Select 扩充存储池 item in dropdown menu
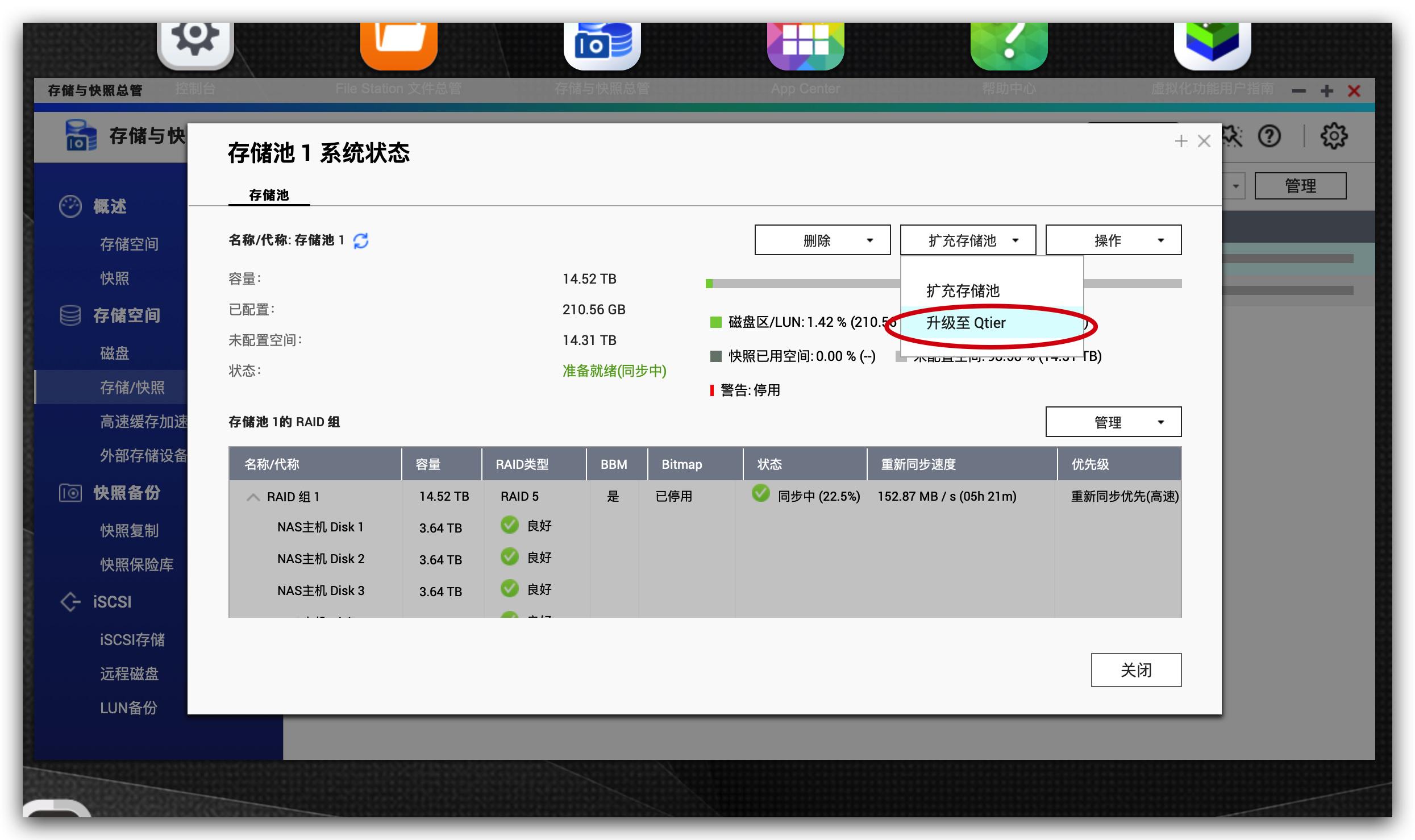1415x840 pixels. click(963, 291)
